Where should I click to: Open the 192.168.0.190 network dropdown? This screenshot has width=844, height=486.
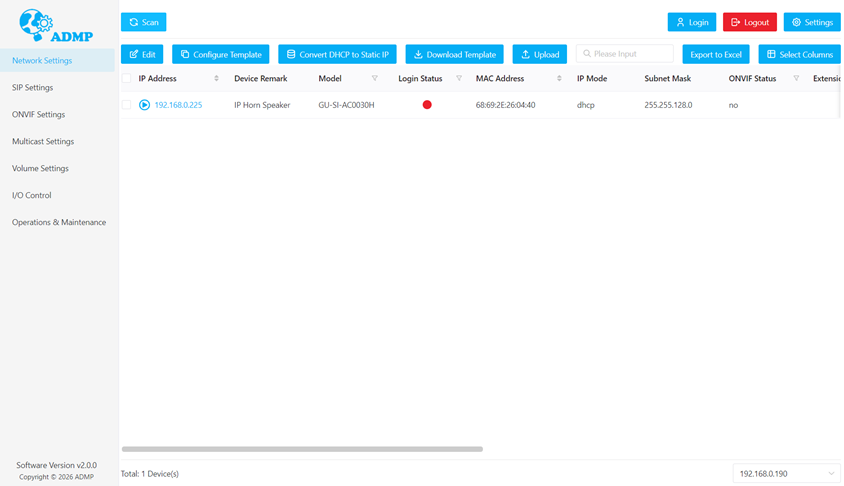click(x=786, y=474)
